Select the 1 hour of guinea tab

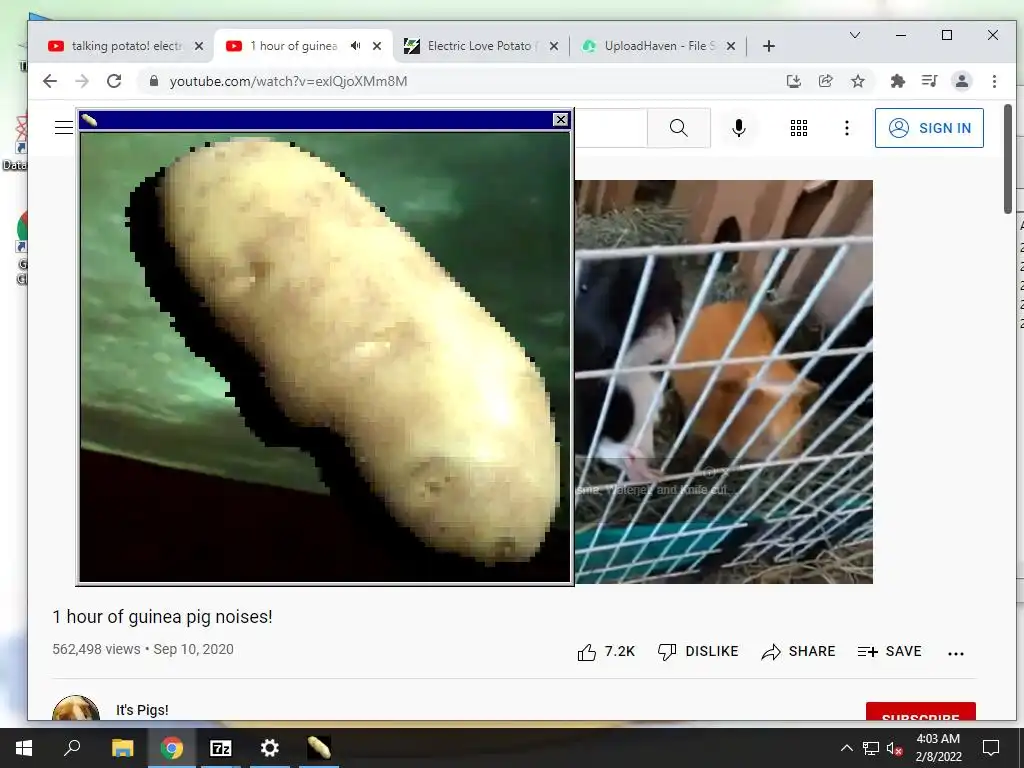coord(293,46)
